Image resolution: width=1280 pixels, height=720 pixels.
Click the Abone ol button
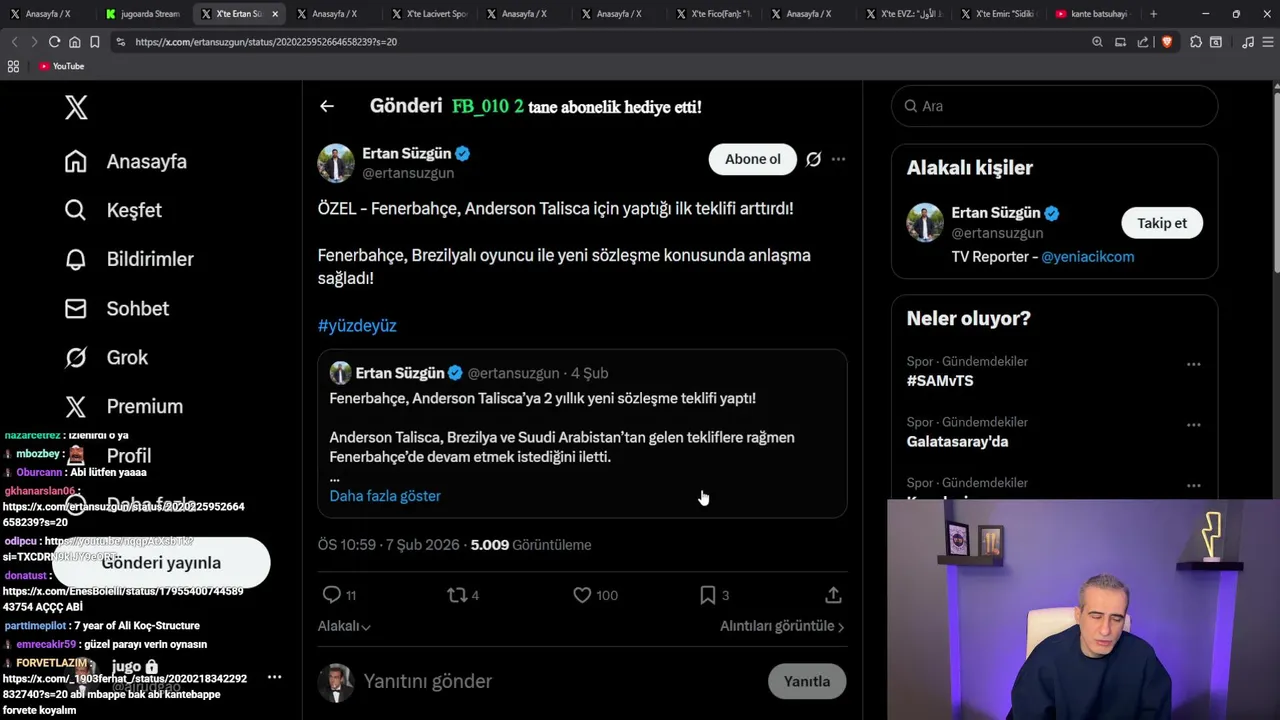coord(753,159)
